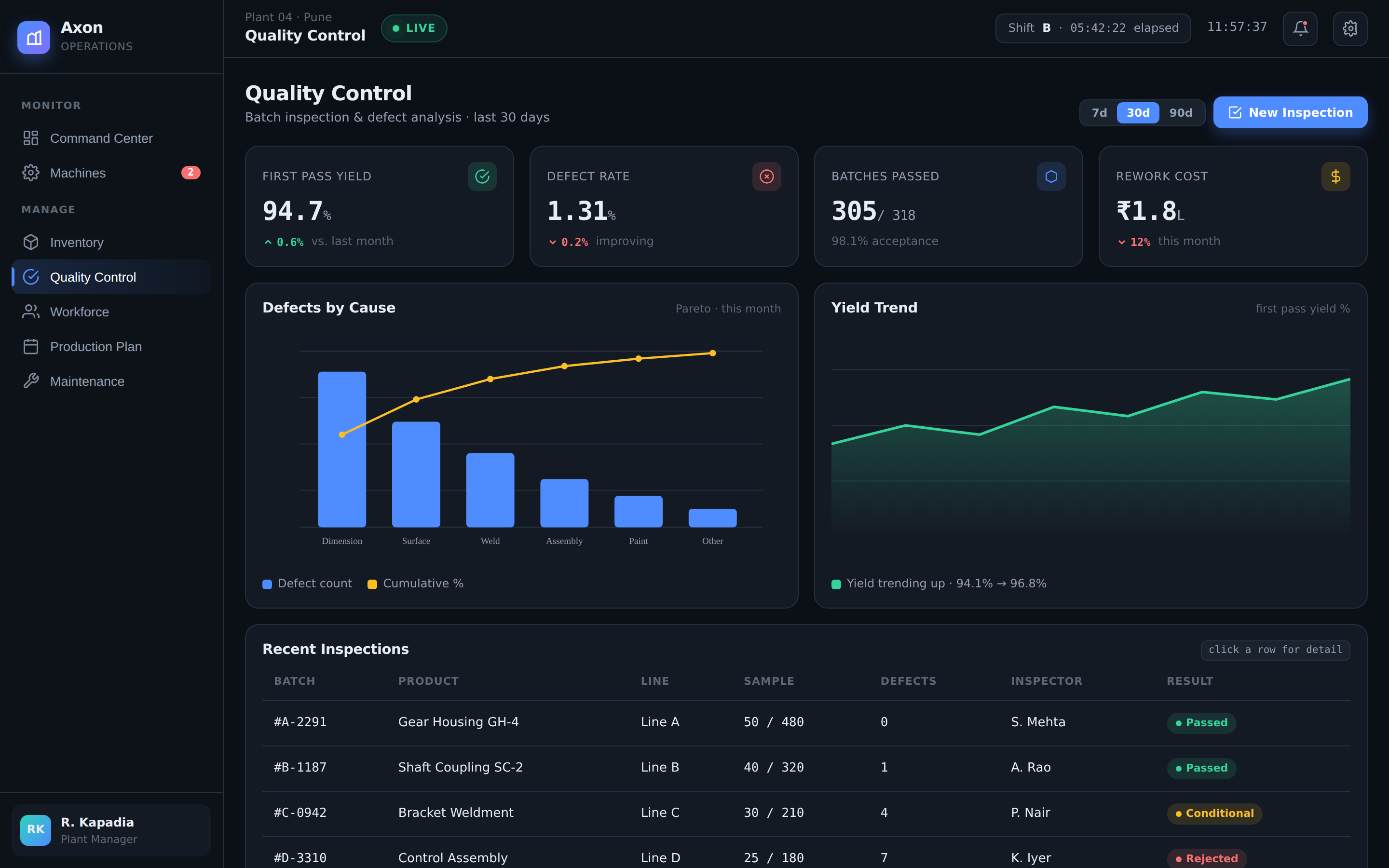Click Batches Passed hexagon icon
Screen dimensions: 1389x868
tap(1051, 176)
